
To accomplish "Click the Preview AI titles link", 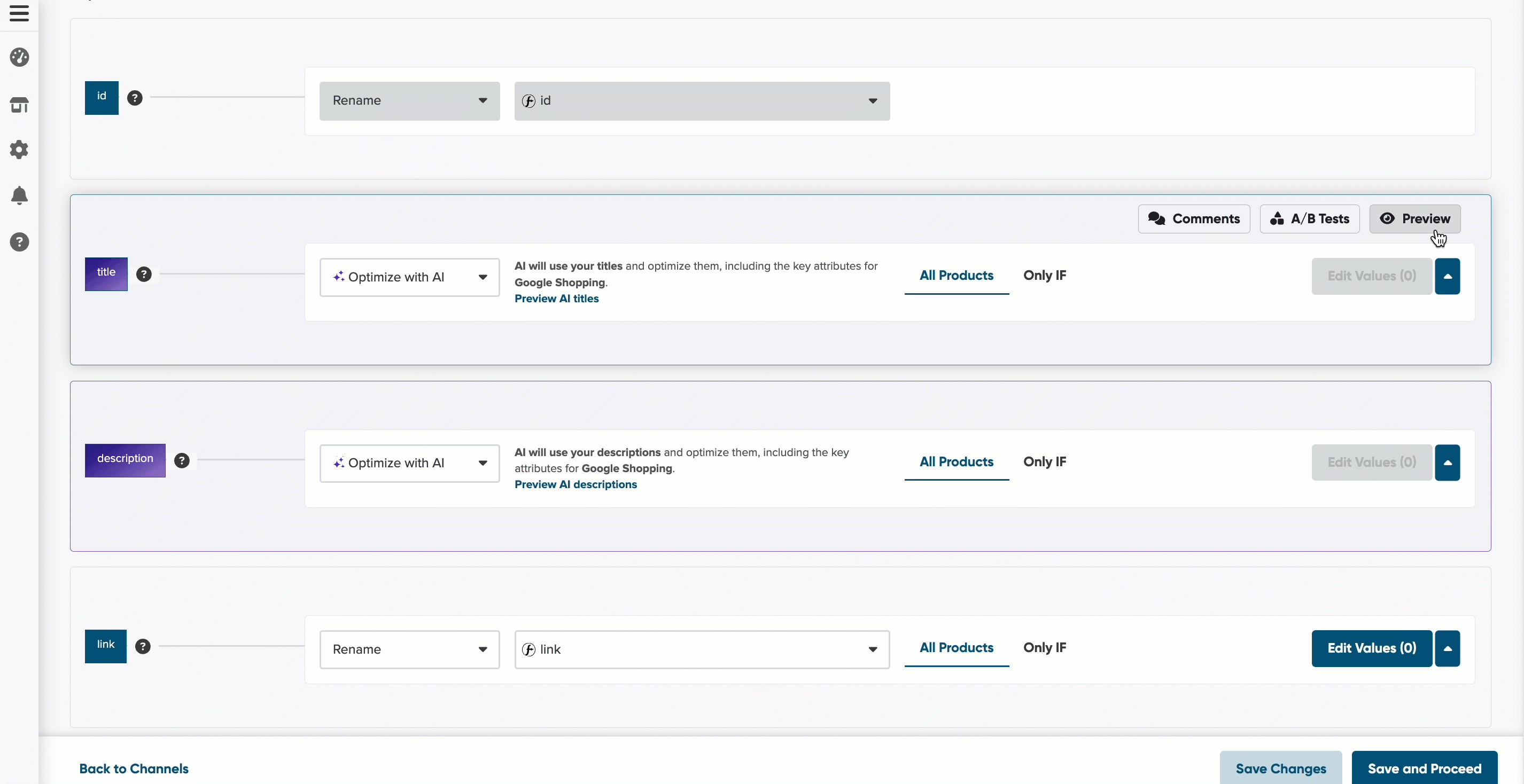I will point(556,299).
